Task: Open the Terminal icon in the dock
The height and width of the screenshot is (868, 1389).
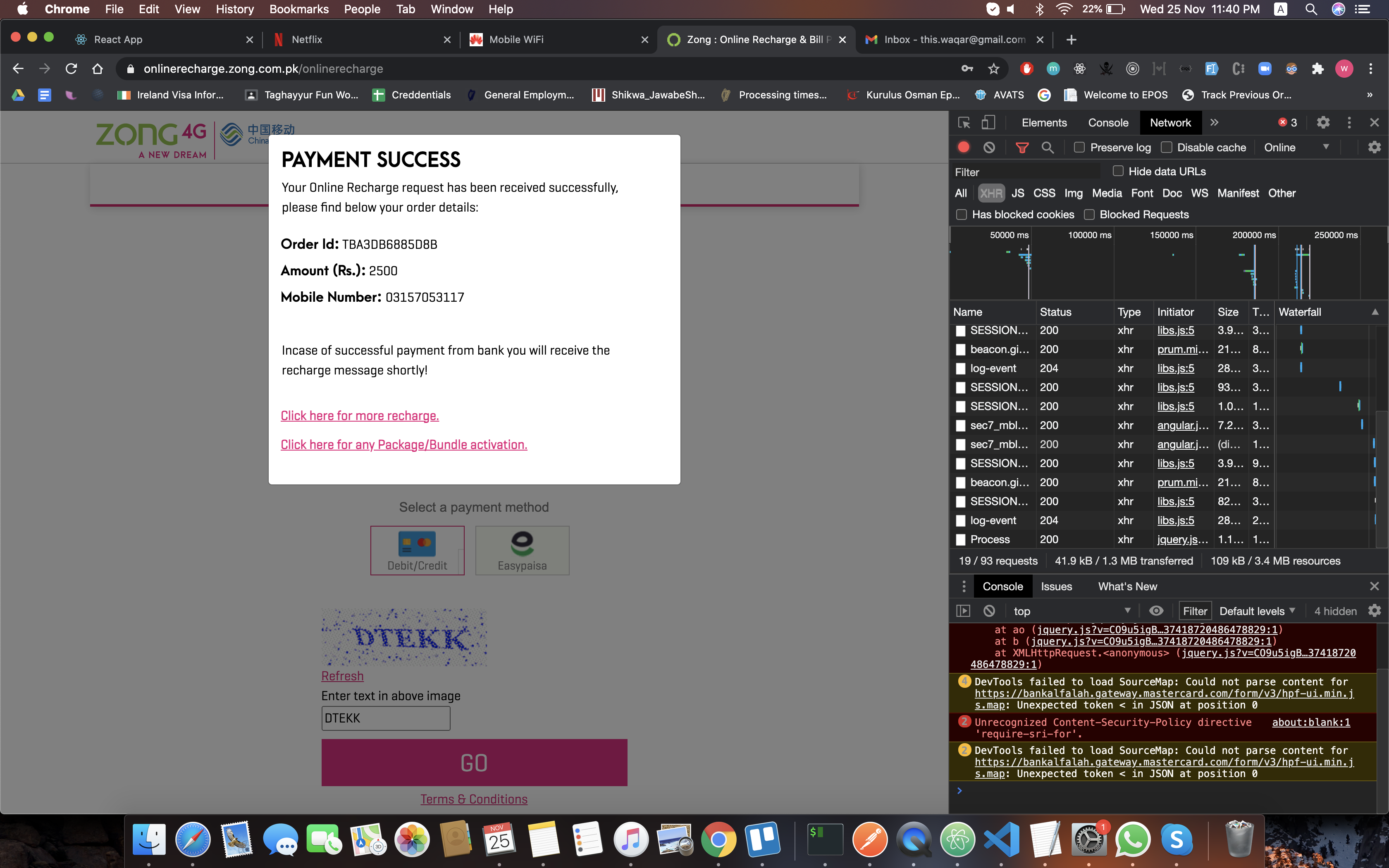Action: [825, 839]
